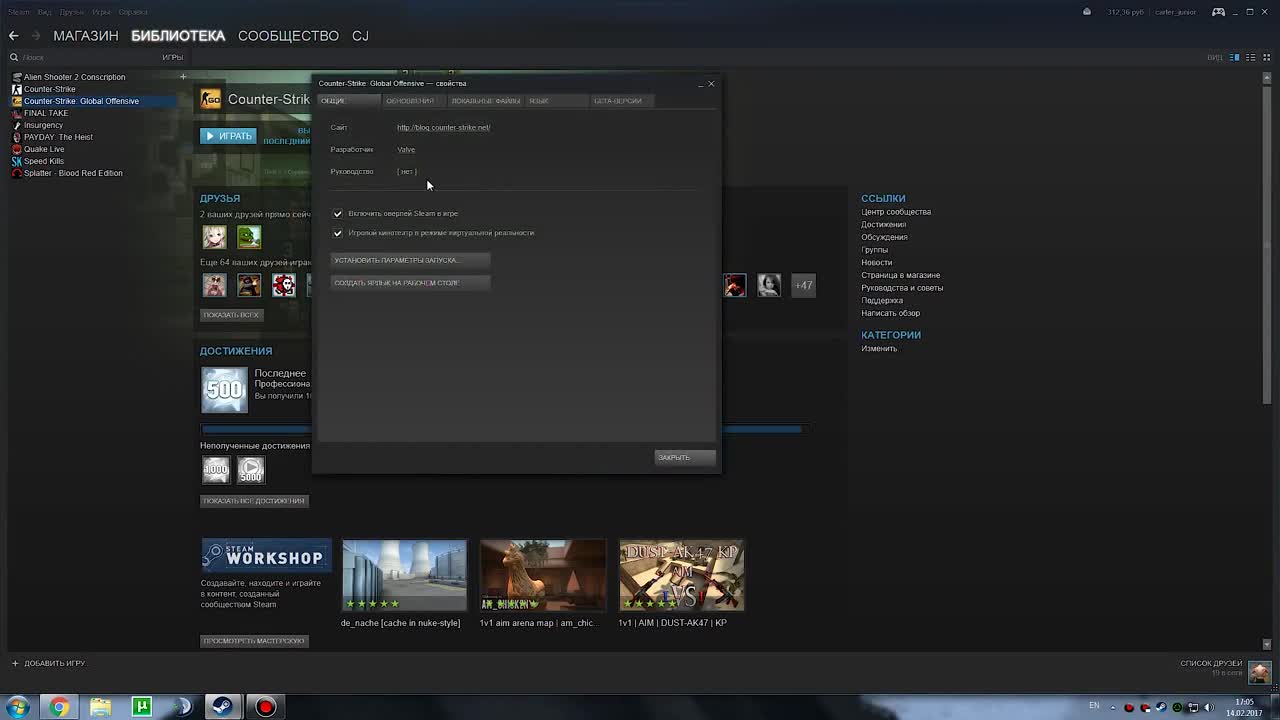
Task: Open the de_nache workshop map thumbnail
Action: pos(404,576)
